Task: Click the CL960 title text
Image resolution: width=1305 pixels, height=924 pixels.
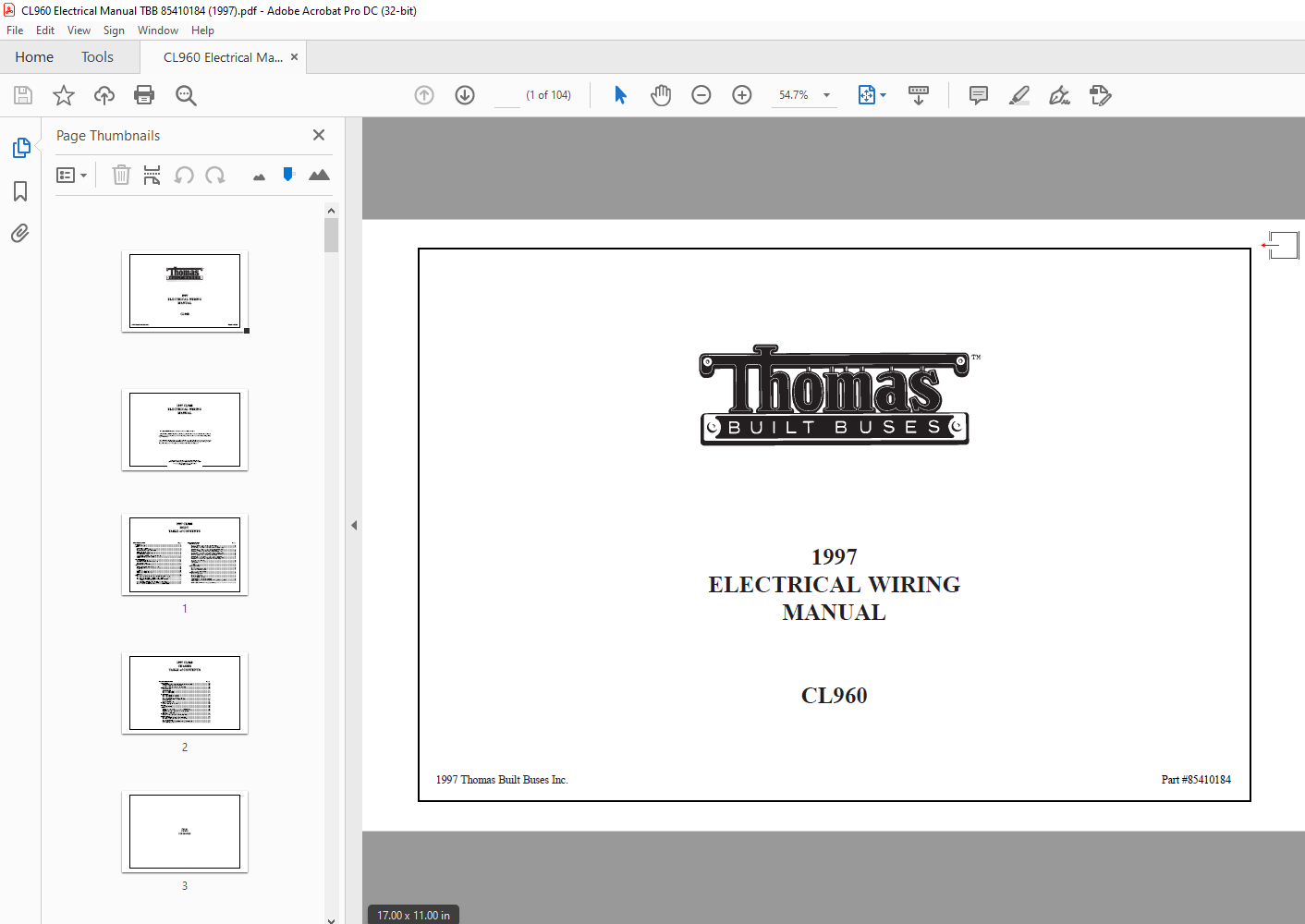Action: click(x=834, y=696)
